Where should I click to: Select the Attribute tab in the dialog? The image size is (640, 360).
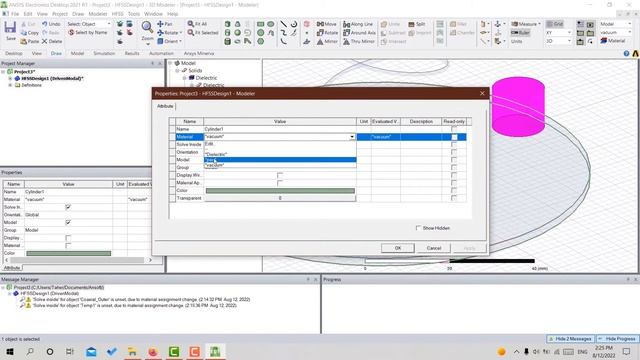tap(165, 106)
